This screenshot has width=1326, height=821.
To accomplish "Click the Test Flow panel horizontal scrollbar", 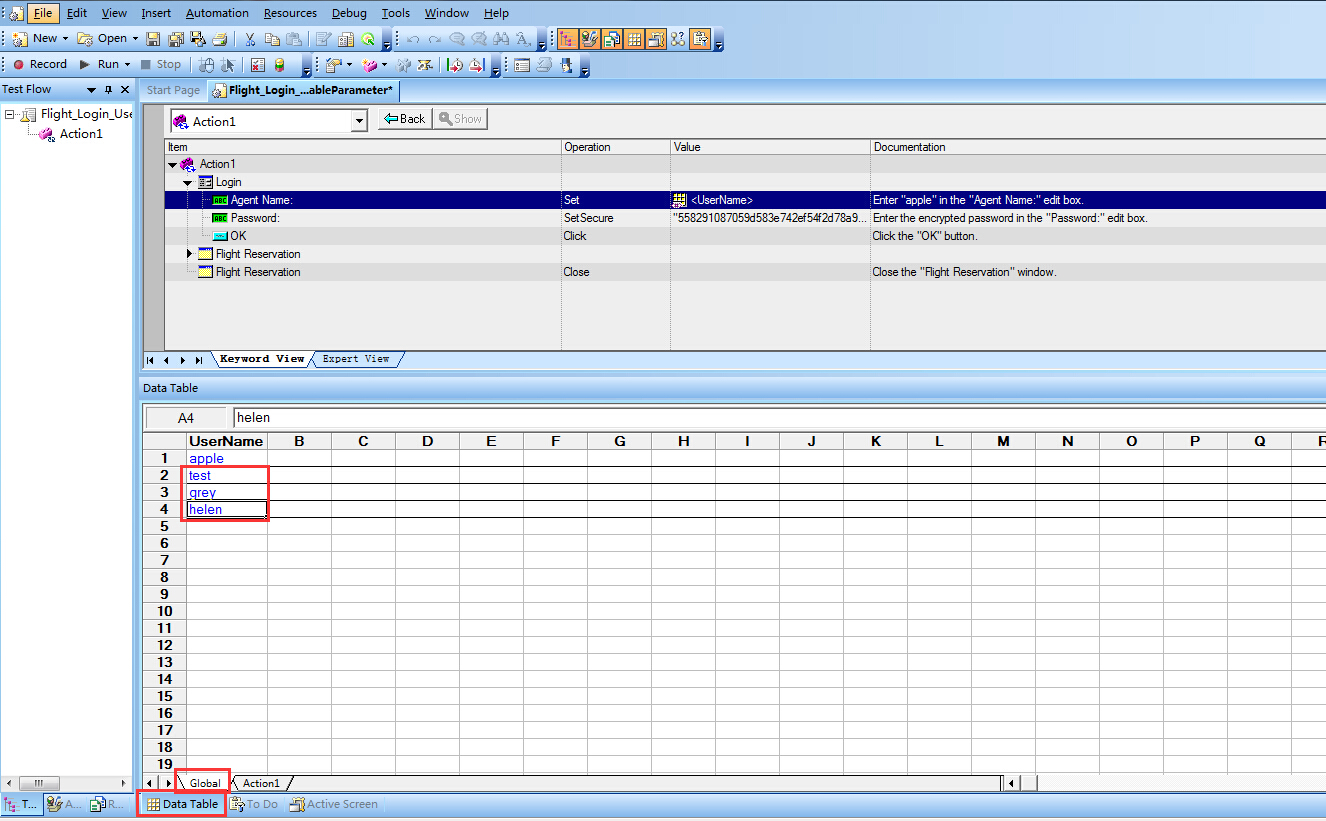I will [x=66, y=783].
